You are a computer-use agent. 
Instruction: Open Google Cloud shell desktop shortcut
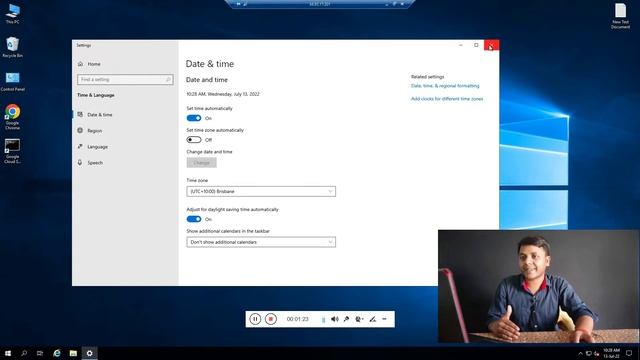coord(13,151)
